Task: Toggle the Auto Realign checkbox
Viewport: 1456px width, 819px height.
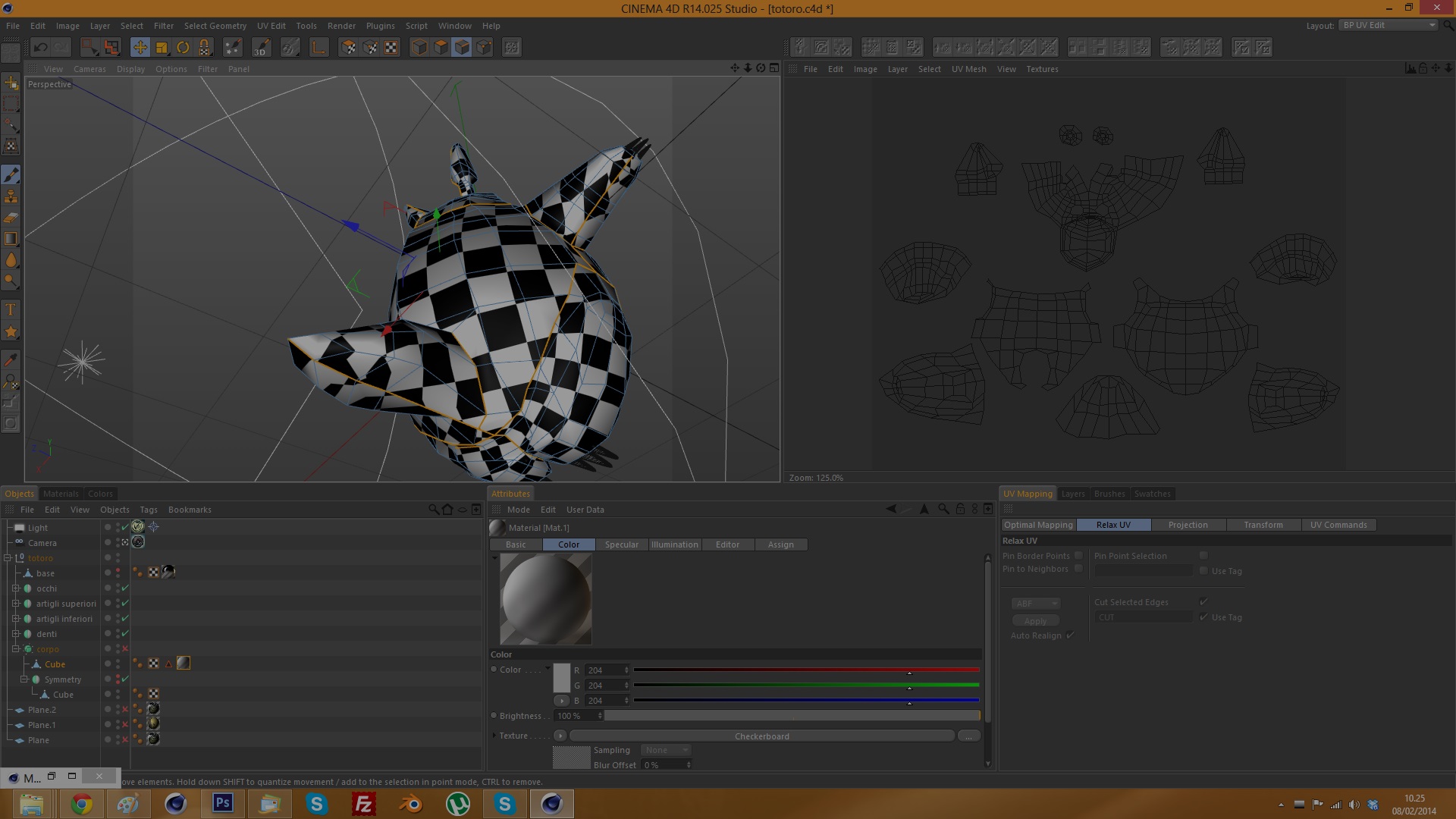Action: click(x=1070, y=635)
